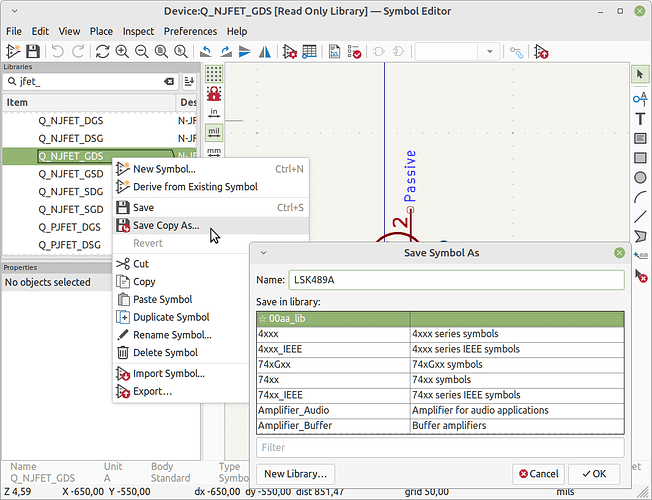Click the library tree sort button
Screen dimensions: 652x500
coord(189,82)
